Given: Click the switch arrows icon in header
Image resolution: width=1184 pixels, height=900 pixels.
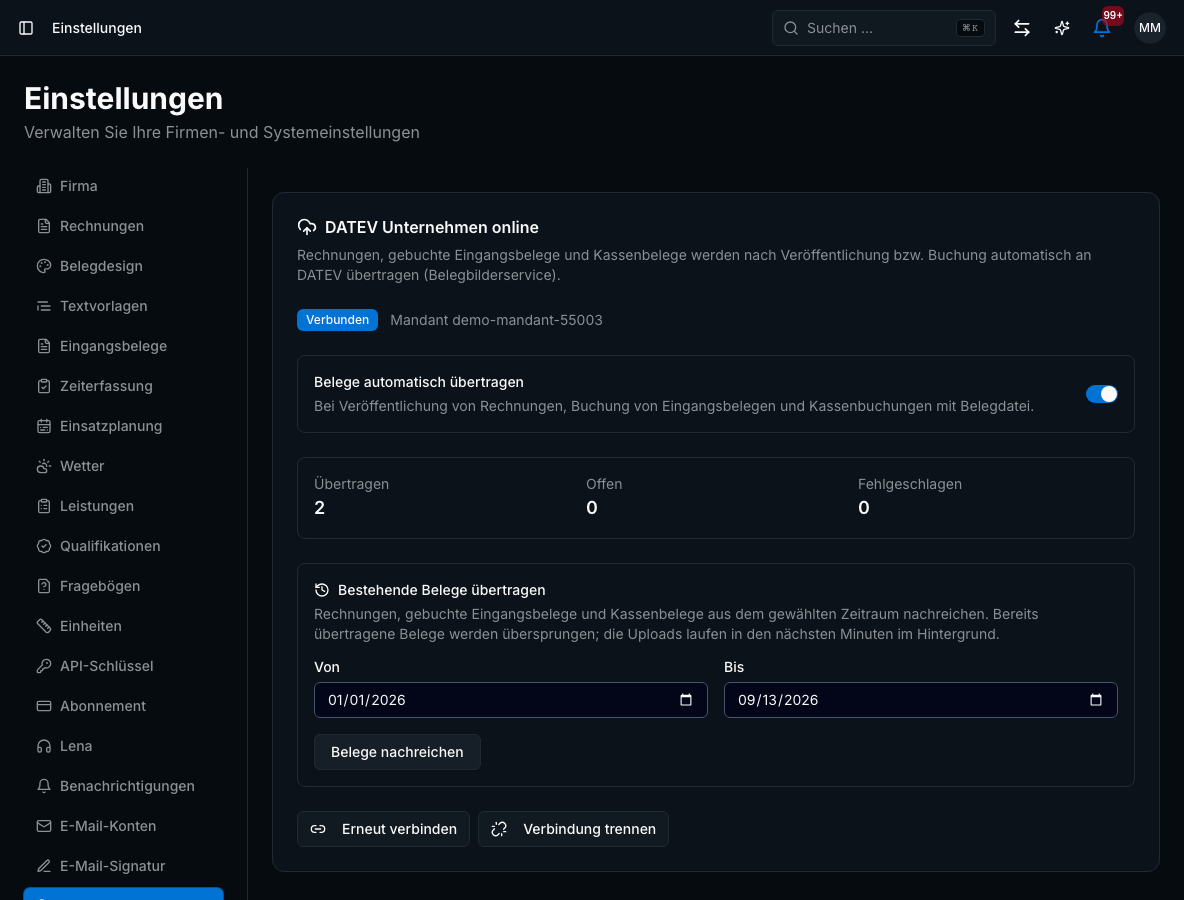Looking at the screenshot, I should [x=1022, y=28].
